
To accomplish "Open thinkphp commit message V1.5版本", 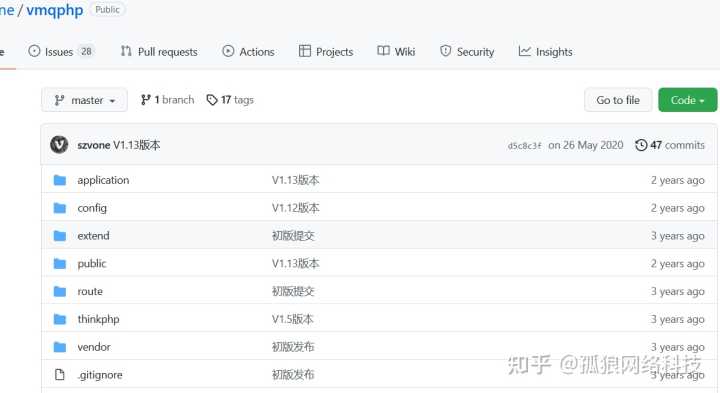I will coord(292,319).
